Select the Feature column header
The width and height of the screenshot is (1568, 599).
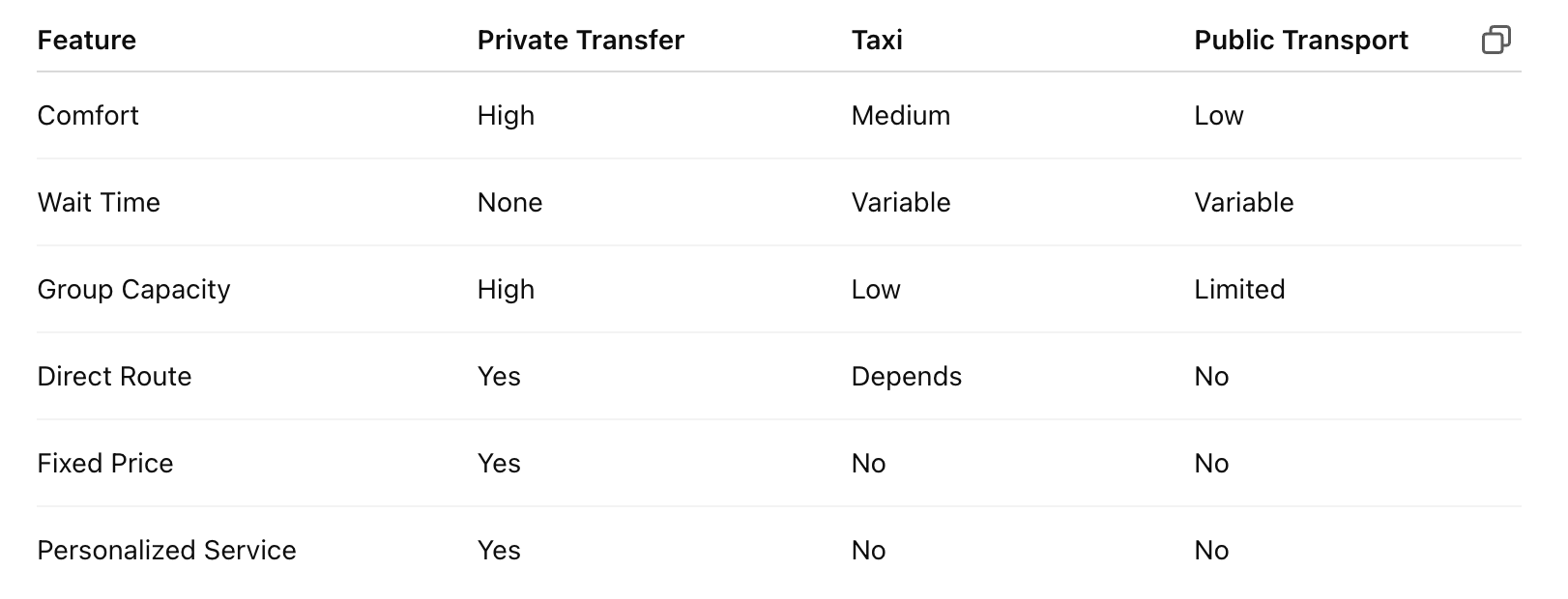[x=87, y=41]
